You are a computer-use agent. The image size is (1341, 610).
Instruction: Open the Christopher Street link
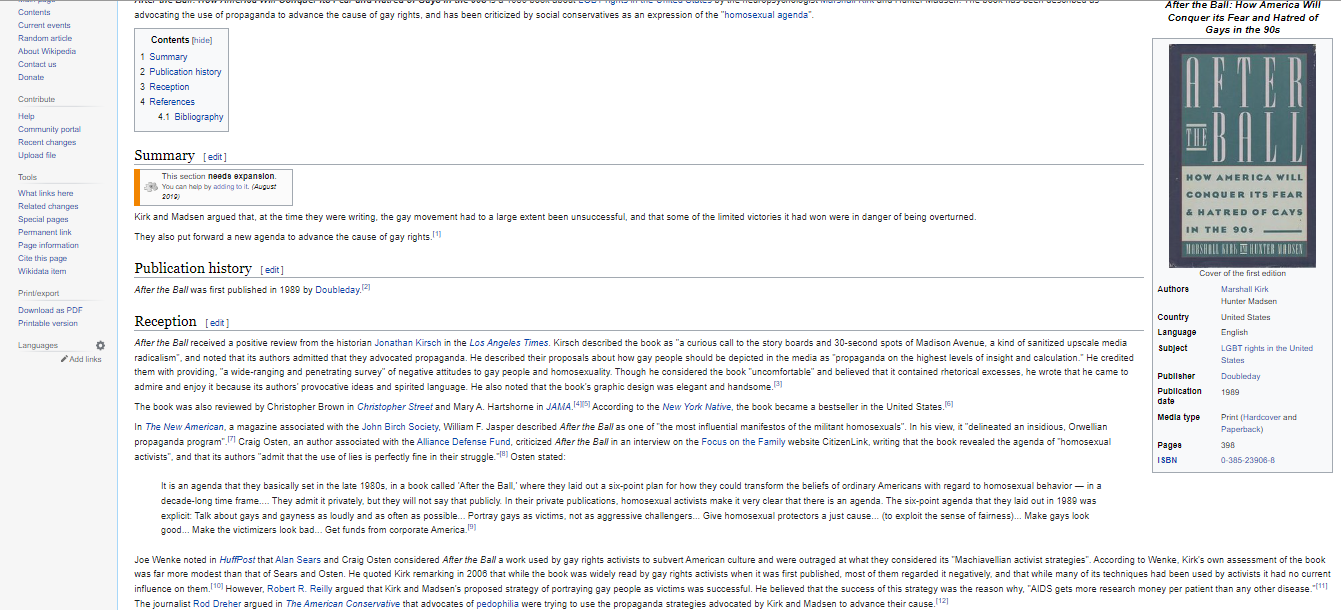click(x=395, y=407)
